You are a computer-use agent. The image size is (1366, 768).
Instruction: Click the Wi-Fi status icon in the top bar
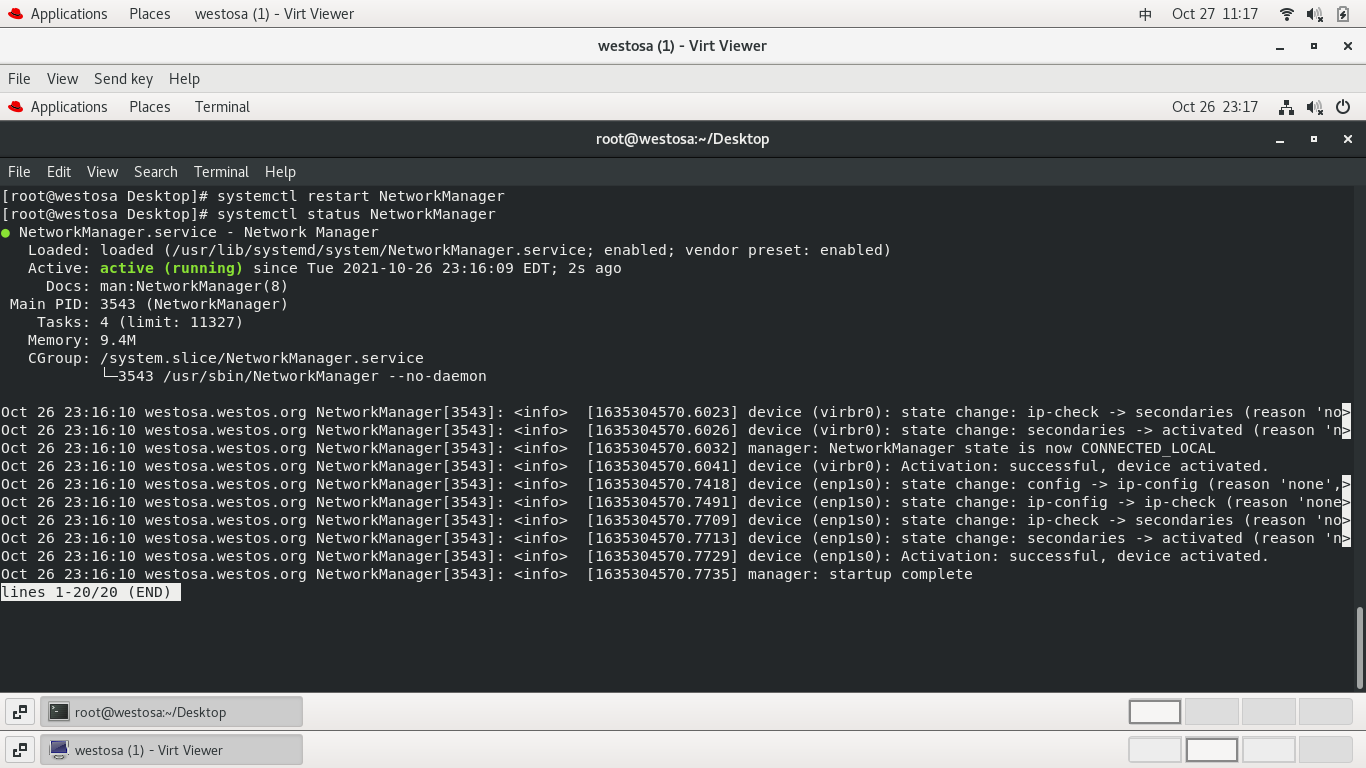click(1286, 14)
